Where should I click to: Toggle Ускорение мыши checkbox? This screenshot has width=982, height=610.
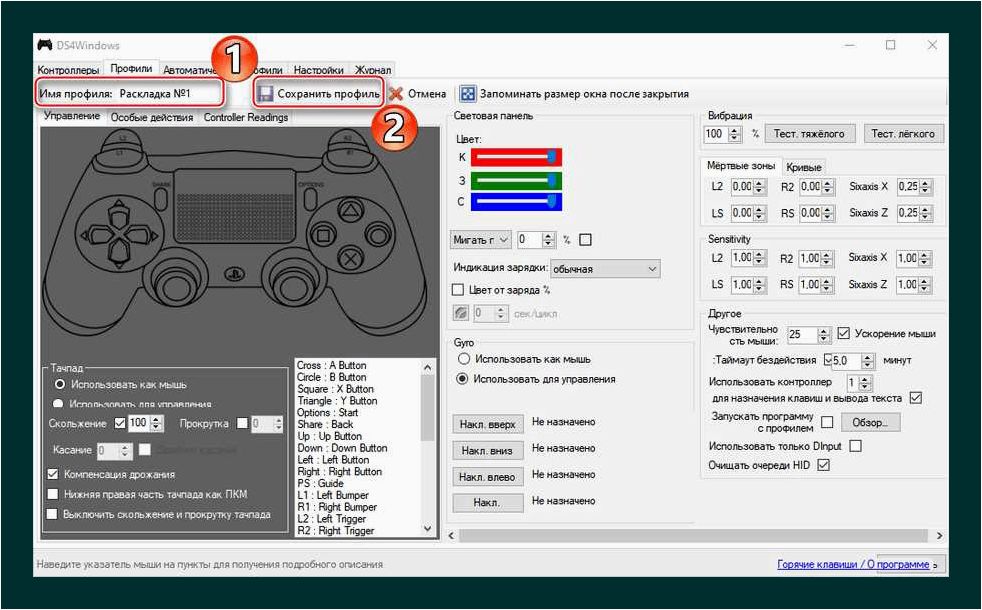pyautogui.click(x=844, y=333)
